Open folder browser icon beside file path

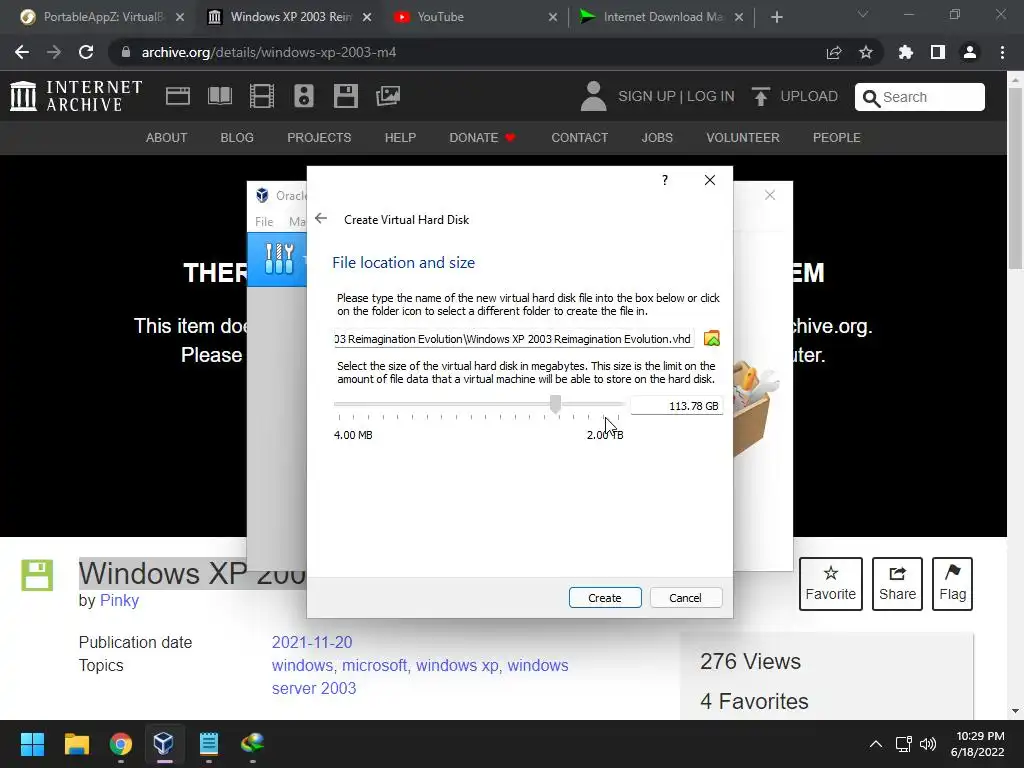(712, 339)
